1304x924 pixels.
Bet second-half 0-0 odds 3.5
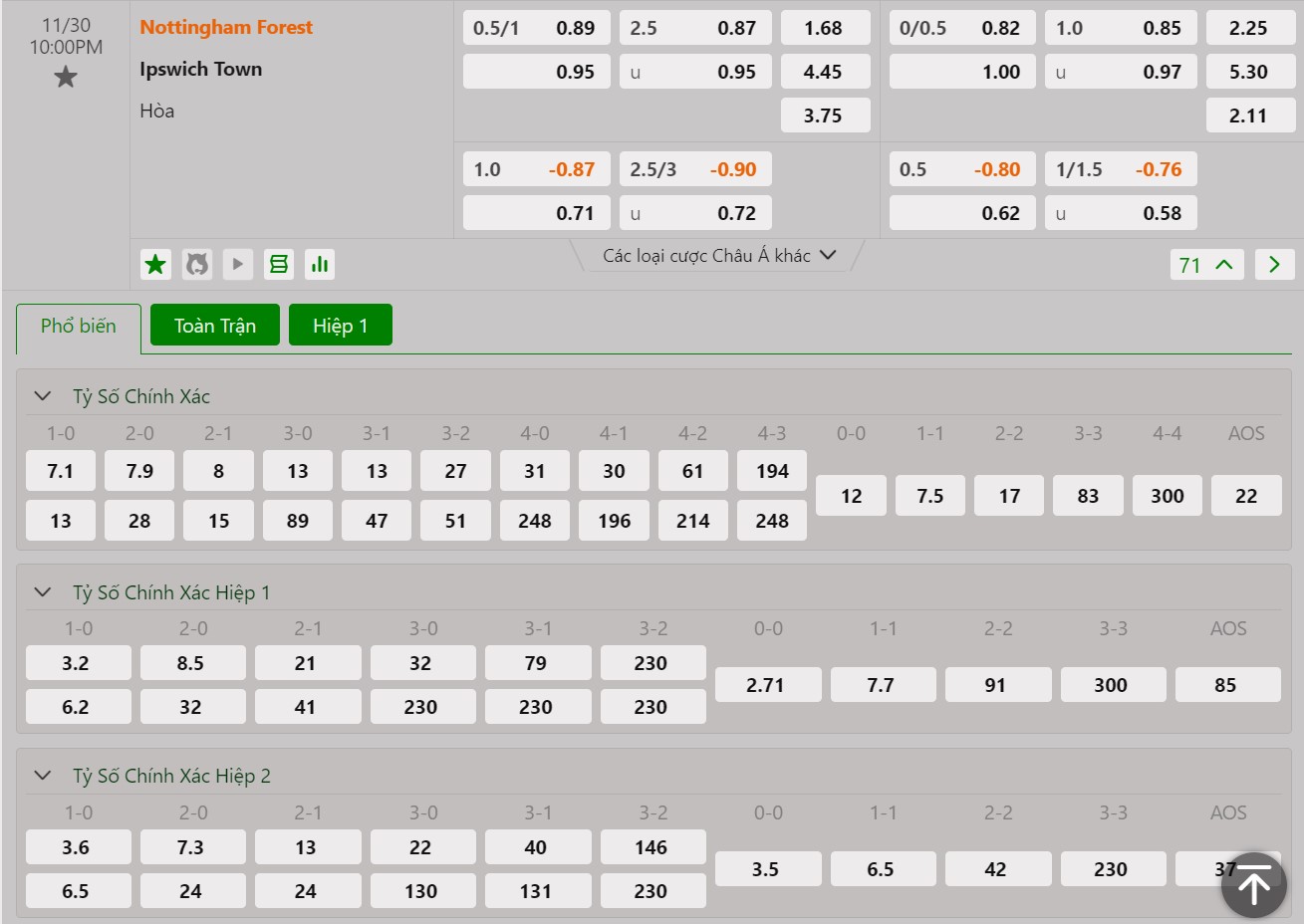[768, 869]
